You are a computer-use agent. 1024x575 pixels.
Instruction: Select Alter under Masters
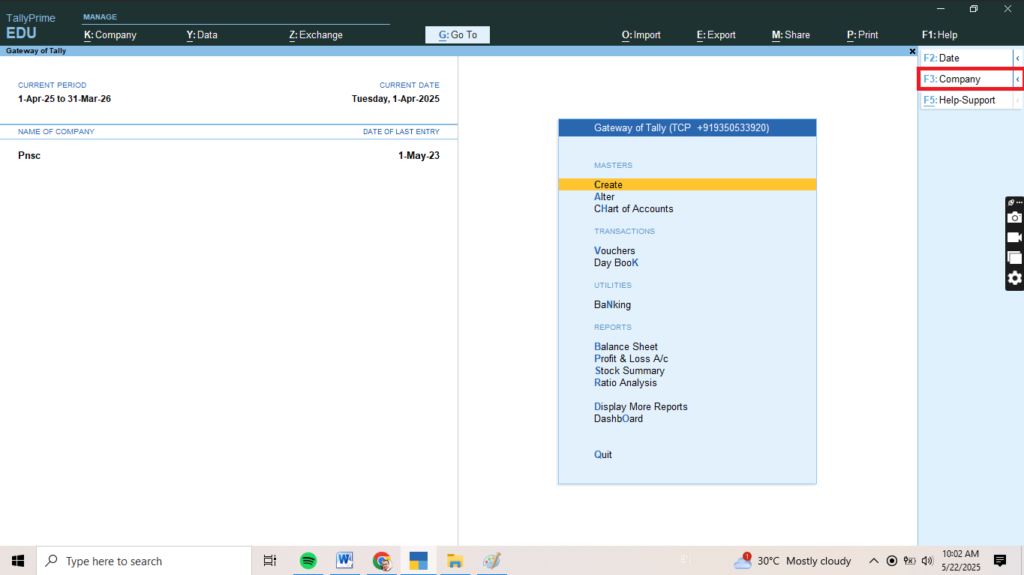pyautogui.click(x=604, y=197)
